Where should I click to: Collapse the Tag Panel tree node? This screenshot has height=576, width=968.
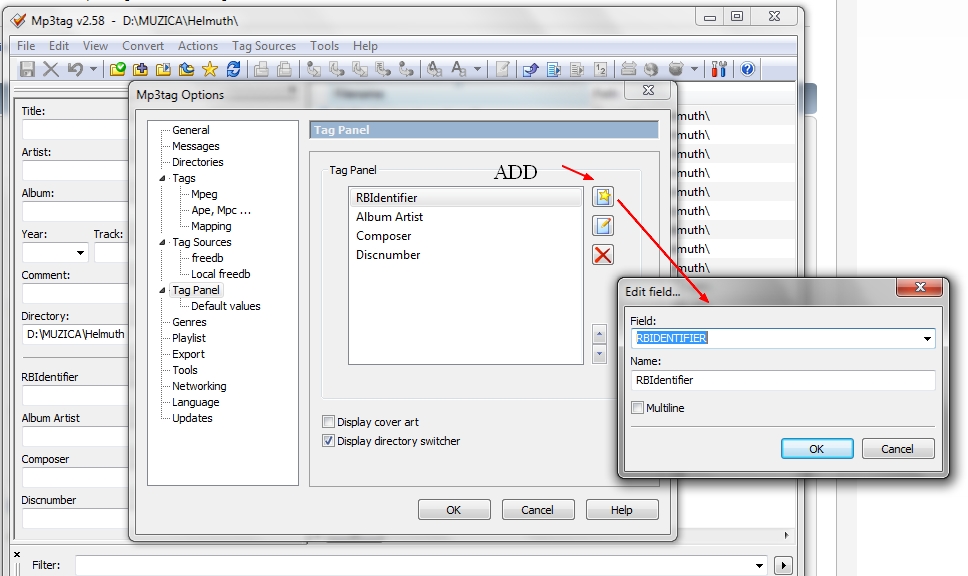point(162,290)
